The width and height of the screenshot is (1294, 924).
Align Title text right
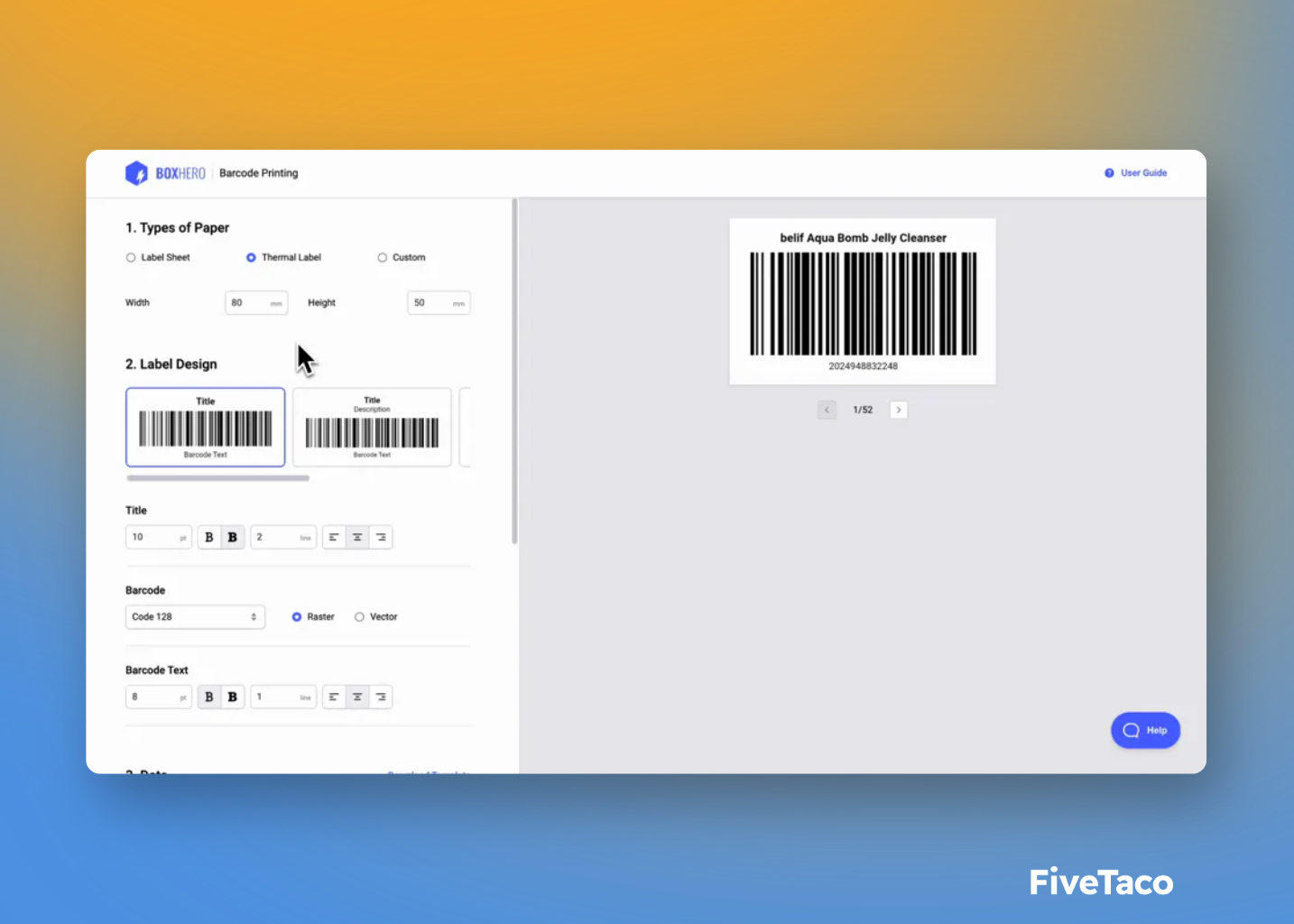[381, 537]
